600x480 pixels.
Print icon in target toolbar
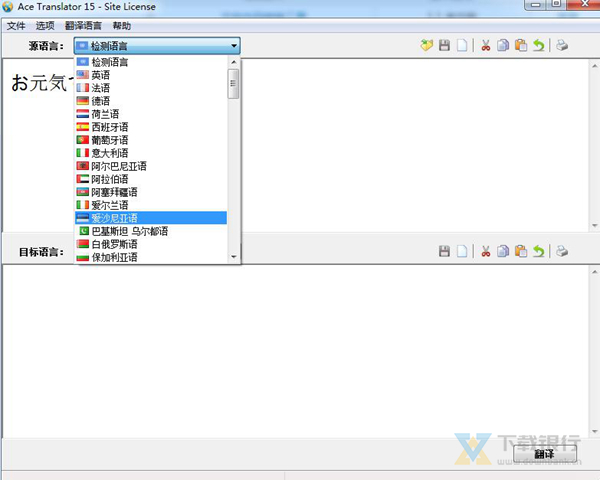tap(562, 251)
